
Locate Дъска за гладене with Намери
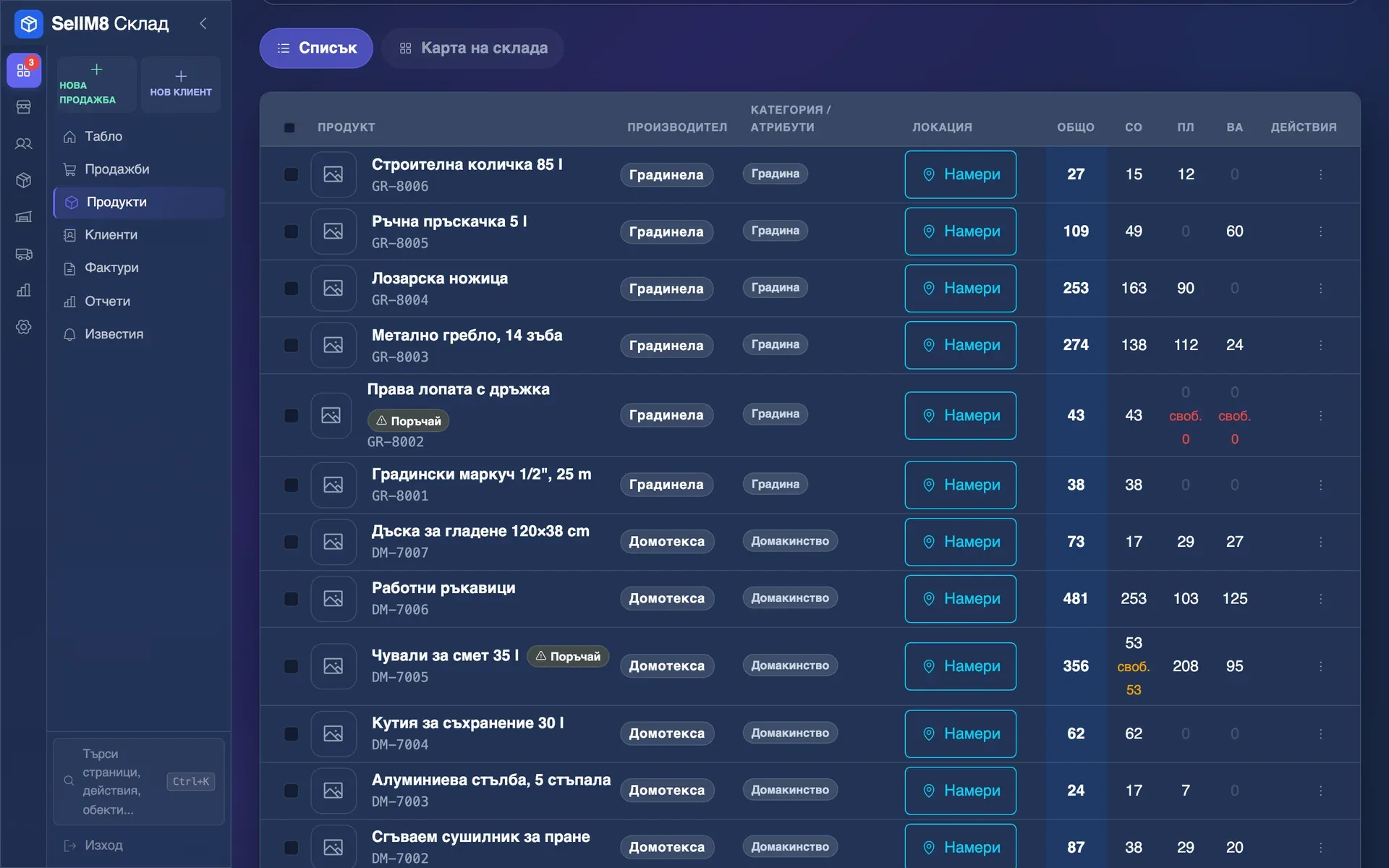(x=960, y=542)
